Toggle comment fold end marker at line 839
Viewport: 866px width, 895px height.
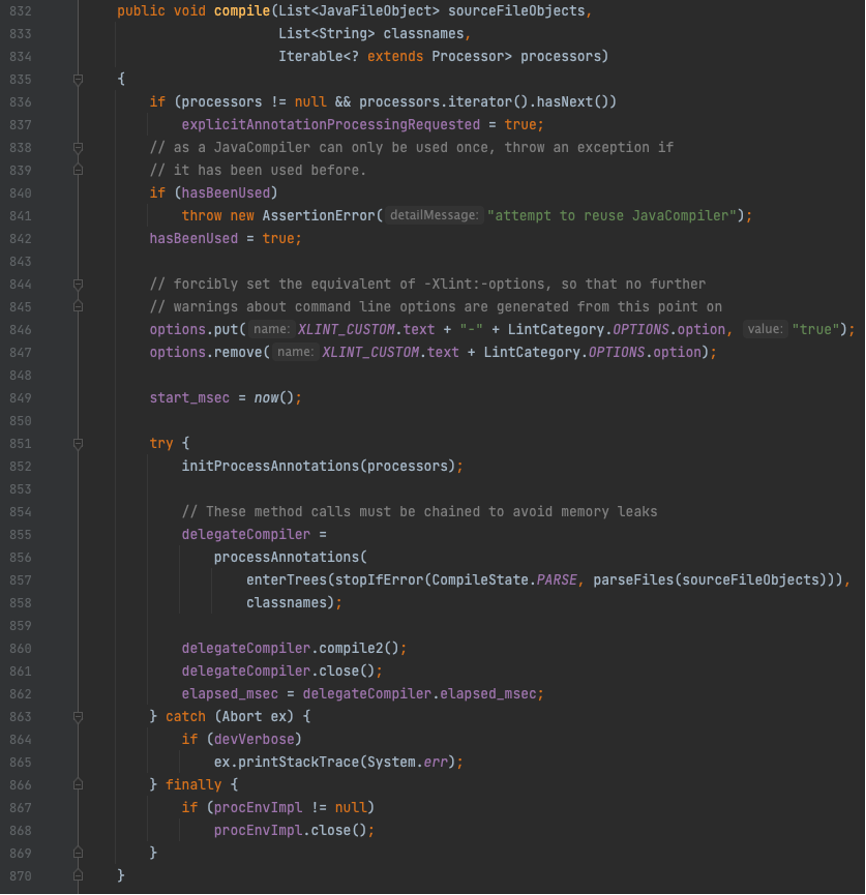[x=78, y=170]
